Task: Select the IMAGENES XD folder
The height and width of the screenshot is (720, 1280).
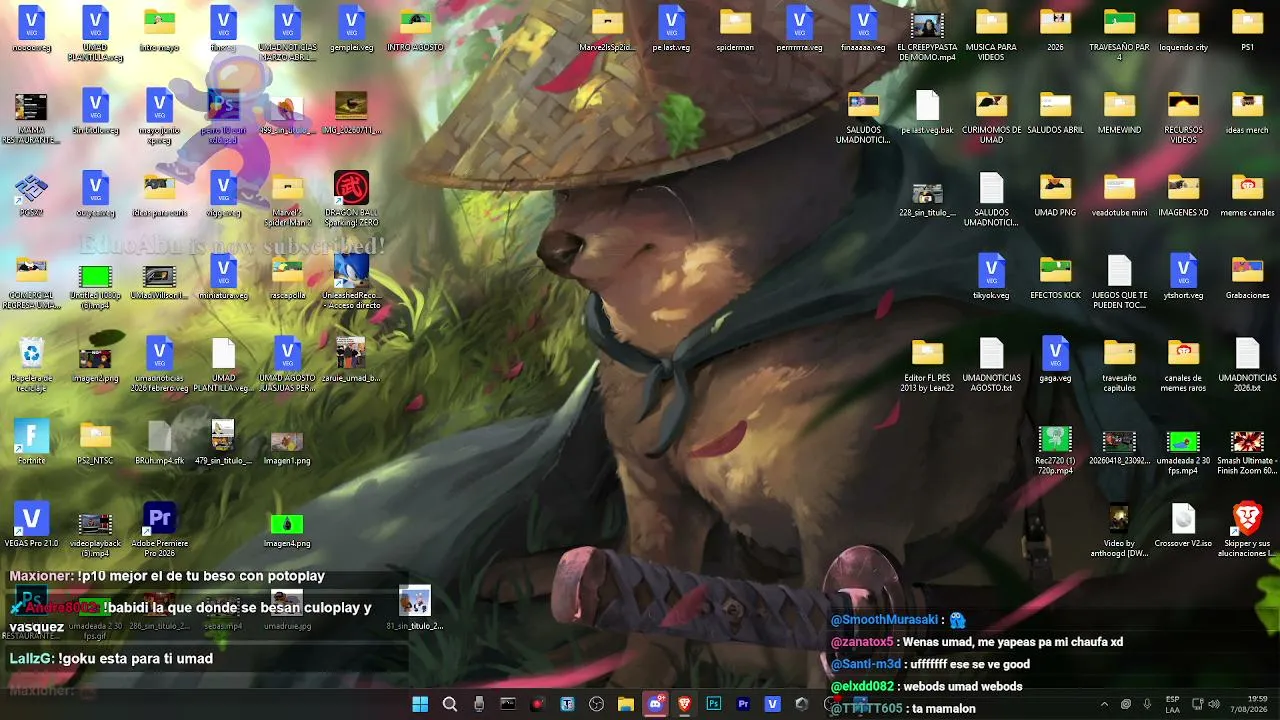Action: (1183, 194)
